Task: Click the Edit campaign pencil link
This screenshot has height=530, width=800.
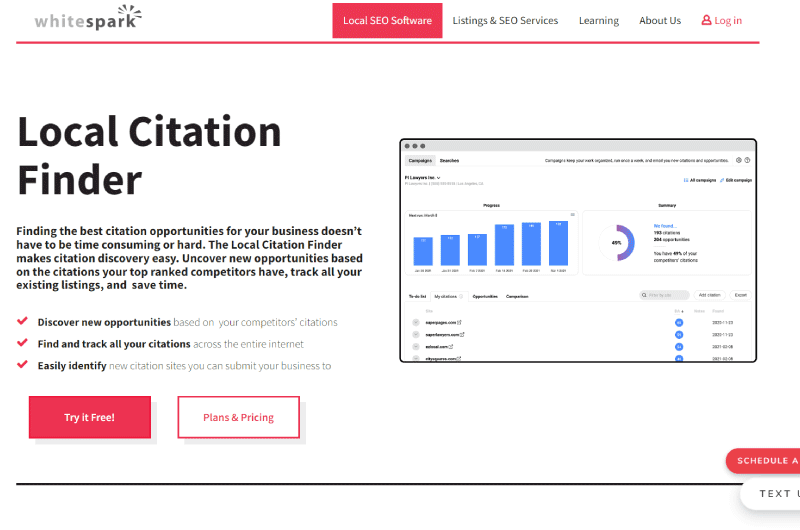Action: (736, 180)
